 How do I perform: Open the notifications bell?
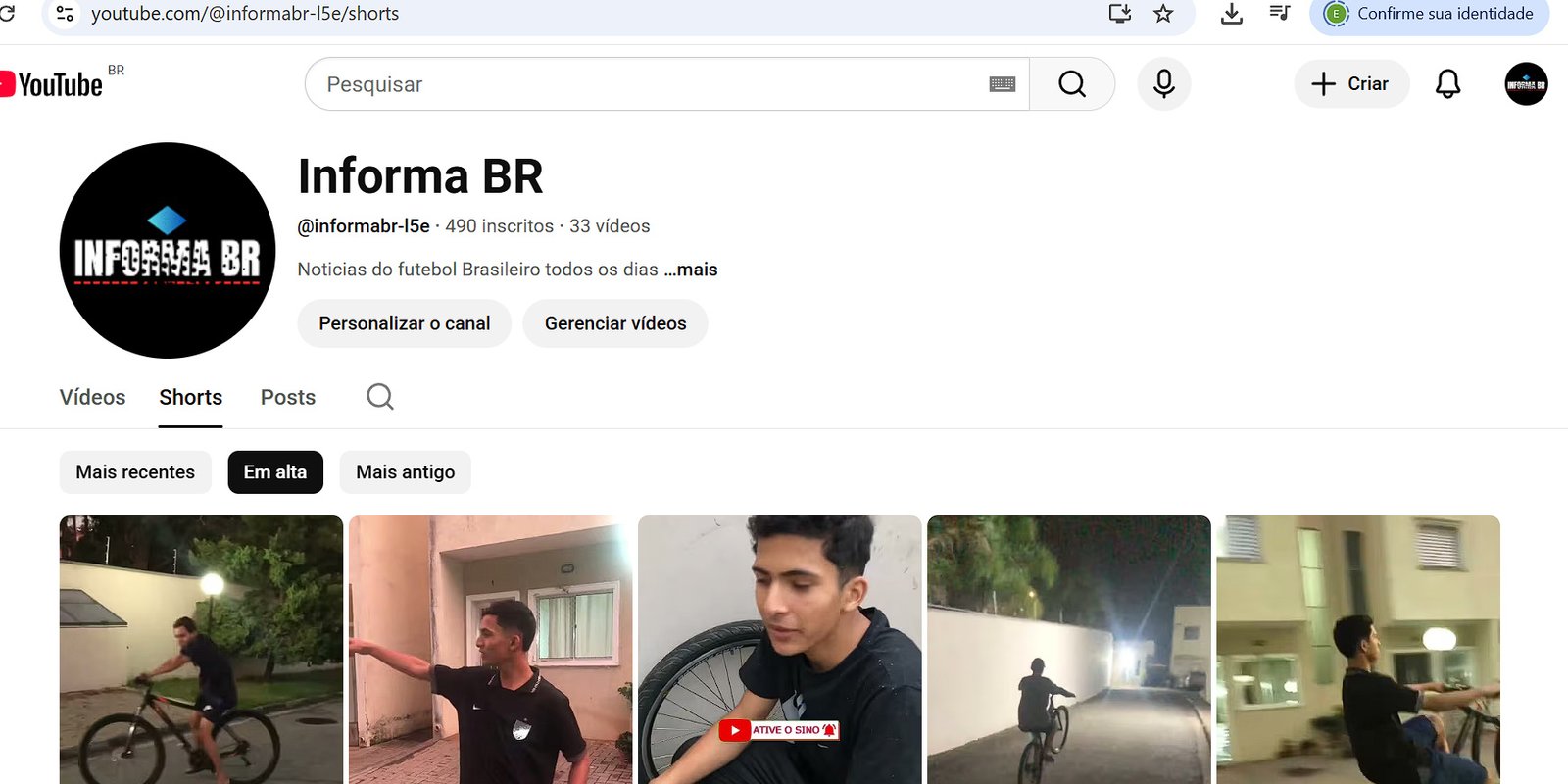pyautogui.click(x=1447, y=84)
